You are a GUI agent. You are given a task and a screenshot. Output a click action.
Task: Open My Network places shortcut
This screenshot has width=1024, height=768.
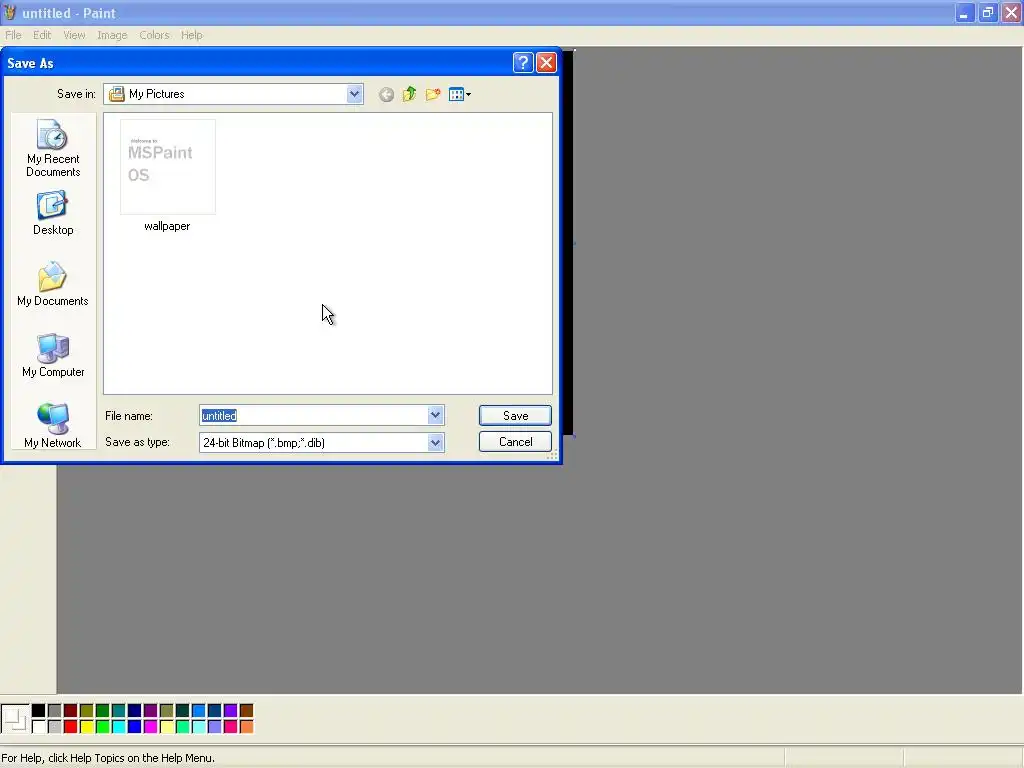pyautogui.click(x=53, y=426)
